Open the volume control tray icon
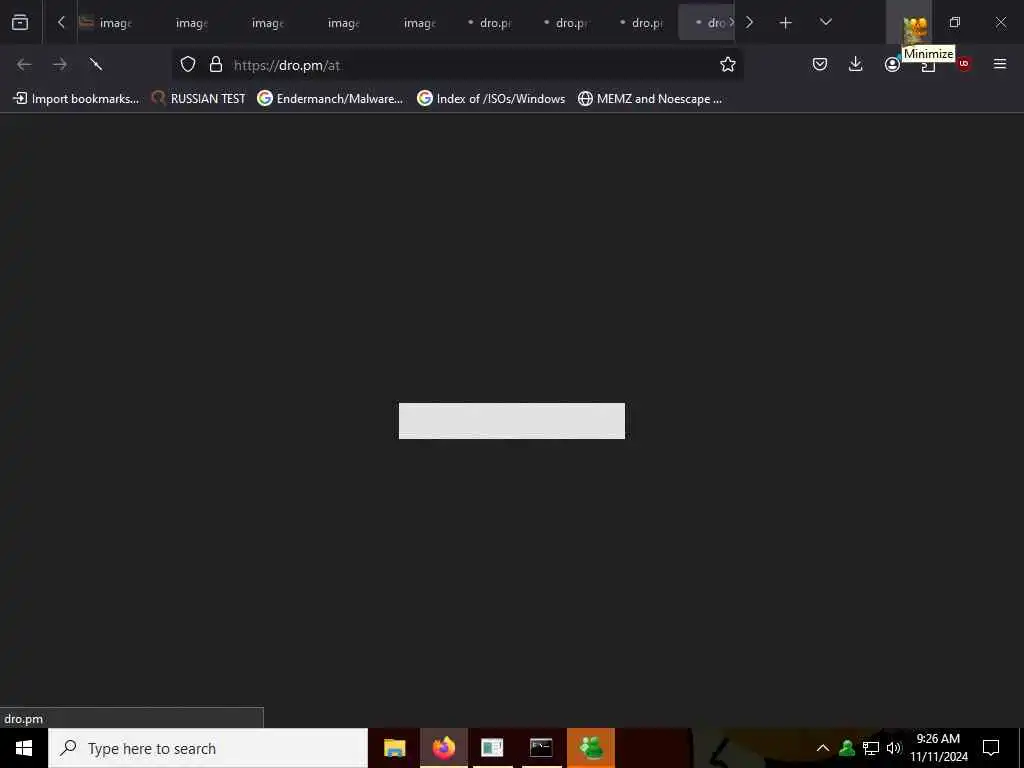The height and width of the screenshot is (768, 1024). pos(894,748)
